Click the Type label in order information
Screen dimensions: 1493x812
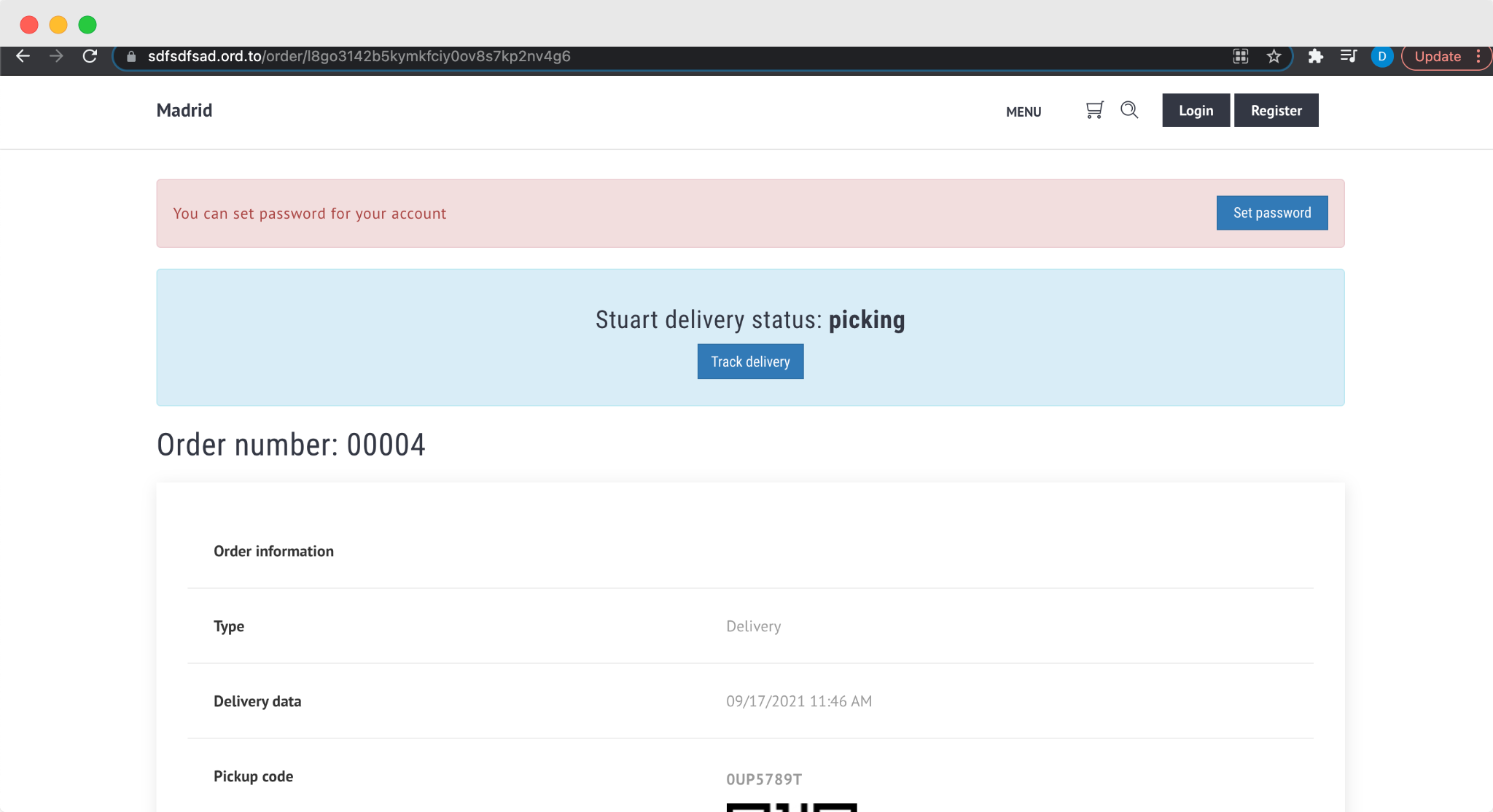tap(229, 626)
